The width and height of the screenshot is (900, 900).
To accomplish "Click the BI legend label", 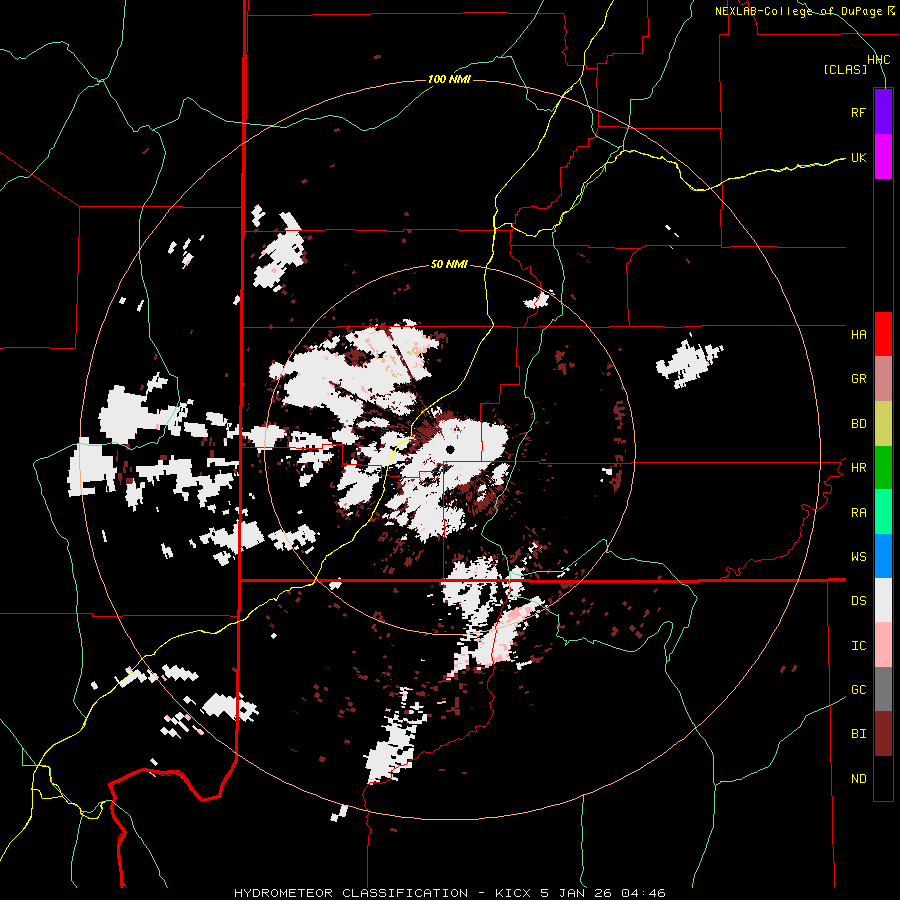I will [858, 734].
